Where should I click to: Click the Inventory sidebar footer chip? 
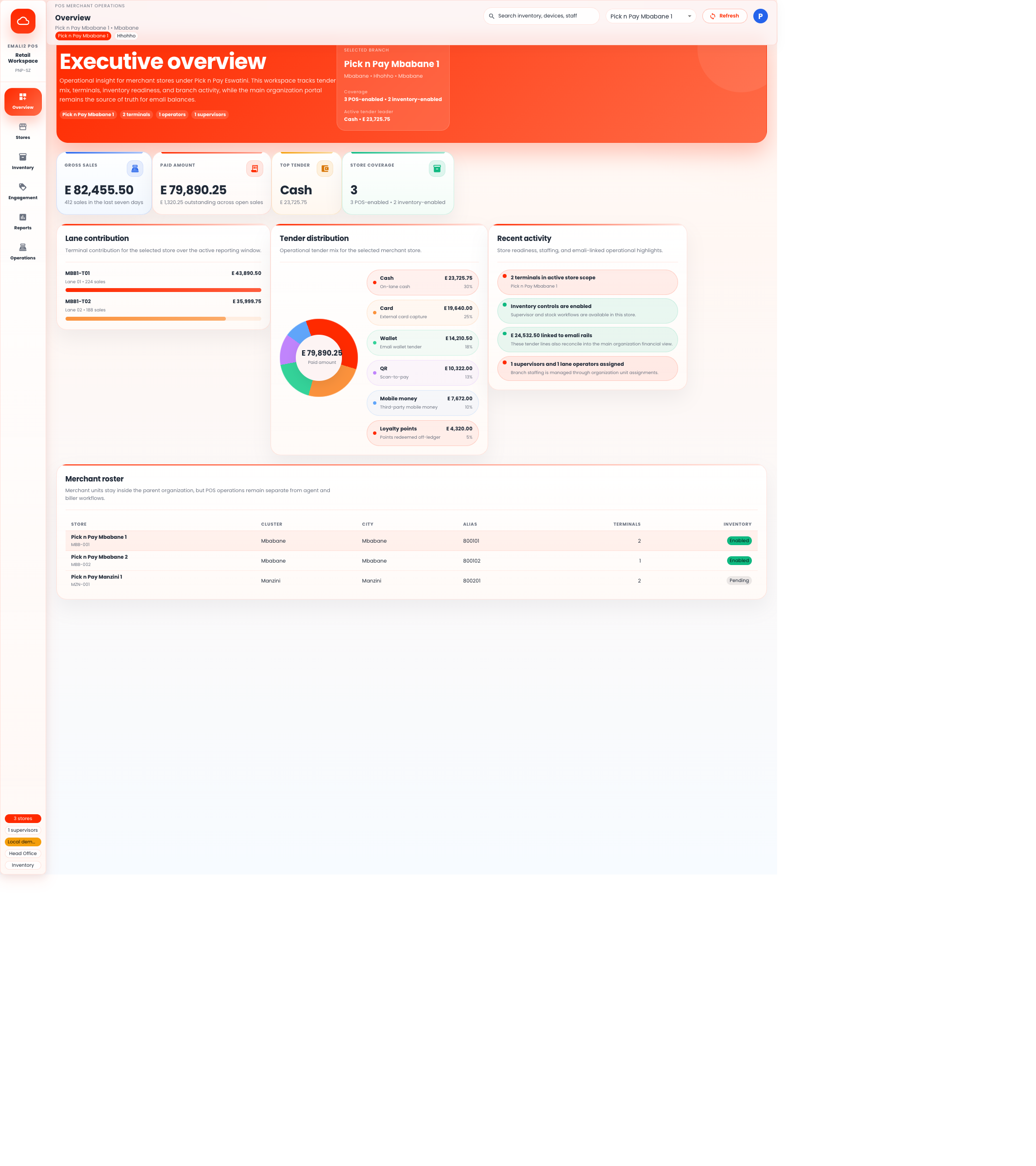click(x=23, y=865)
